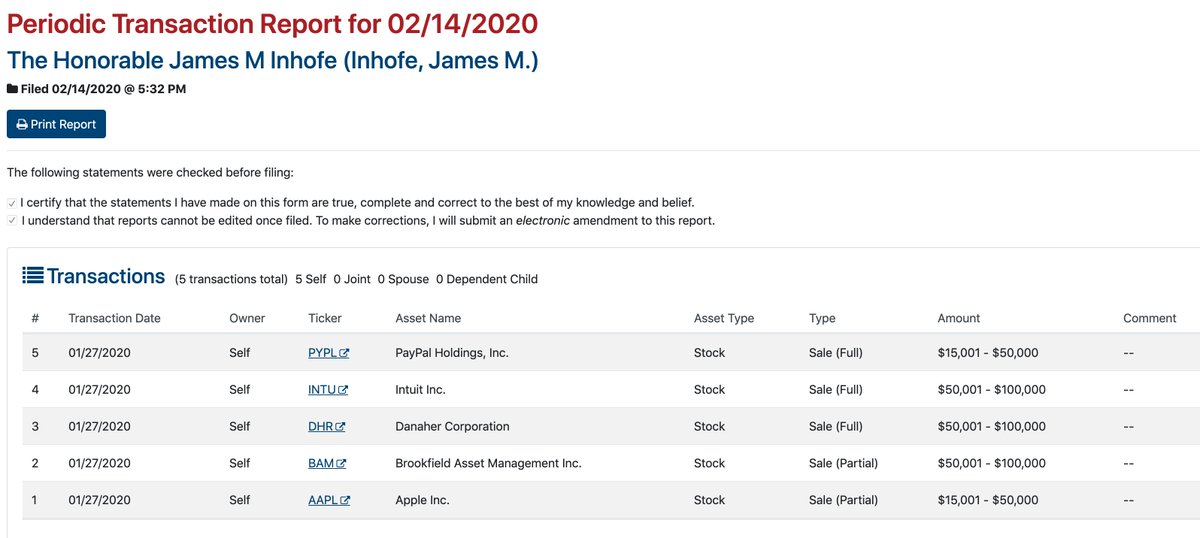Select the PayPal Holdings, Inc. asset name
This screenshot has width=1200, height=538.
[452, 353]
